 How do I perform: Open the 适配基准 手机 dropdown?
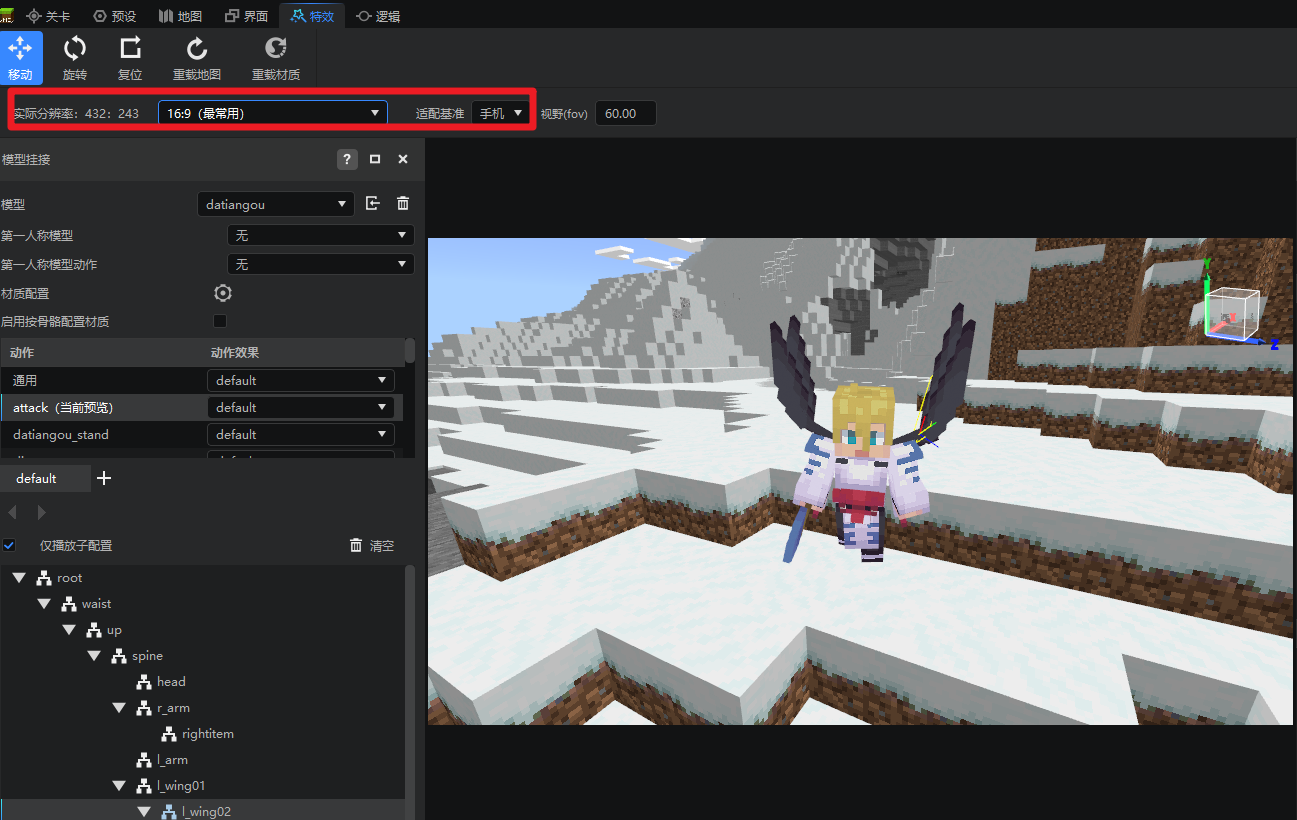[501, 113]
